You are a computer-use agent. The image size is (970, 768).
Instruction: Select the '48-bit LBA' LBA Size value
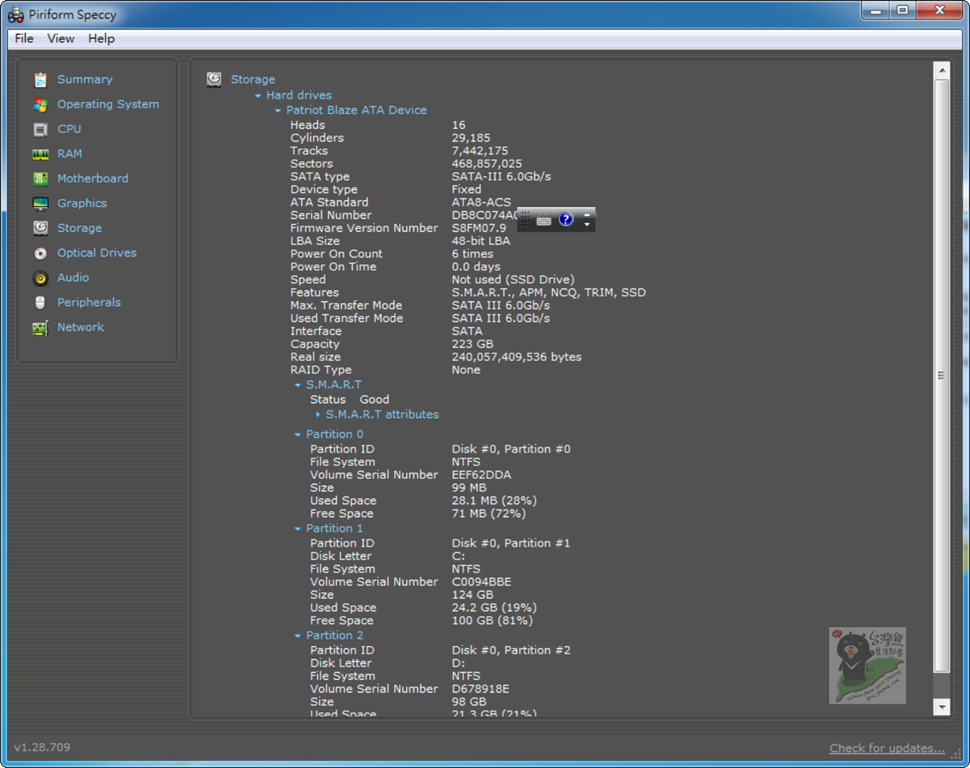481,241
